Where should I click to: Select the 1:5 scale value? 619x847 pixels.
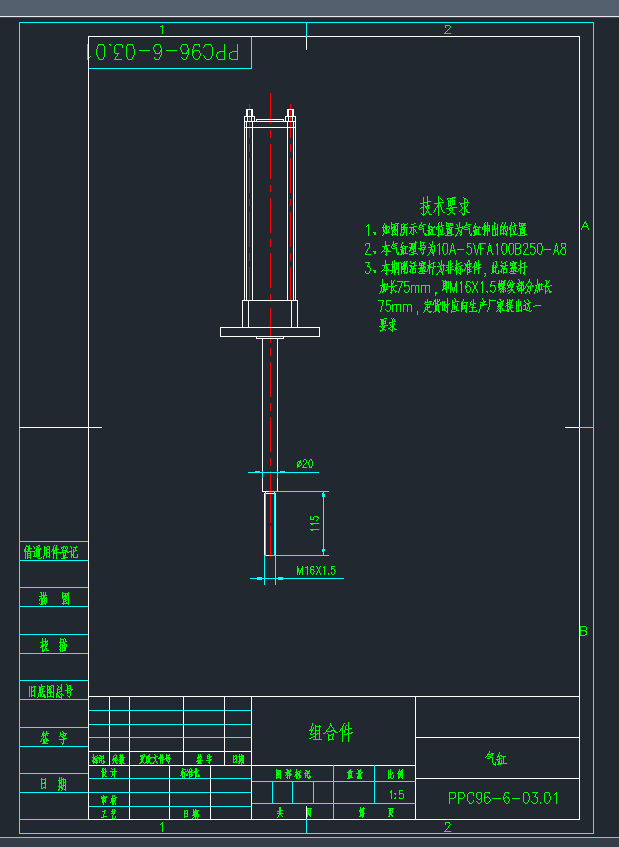(396, 795)
